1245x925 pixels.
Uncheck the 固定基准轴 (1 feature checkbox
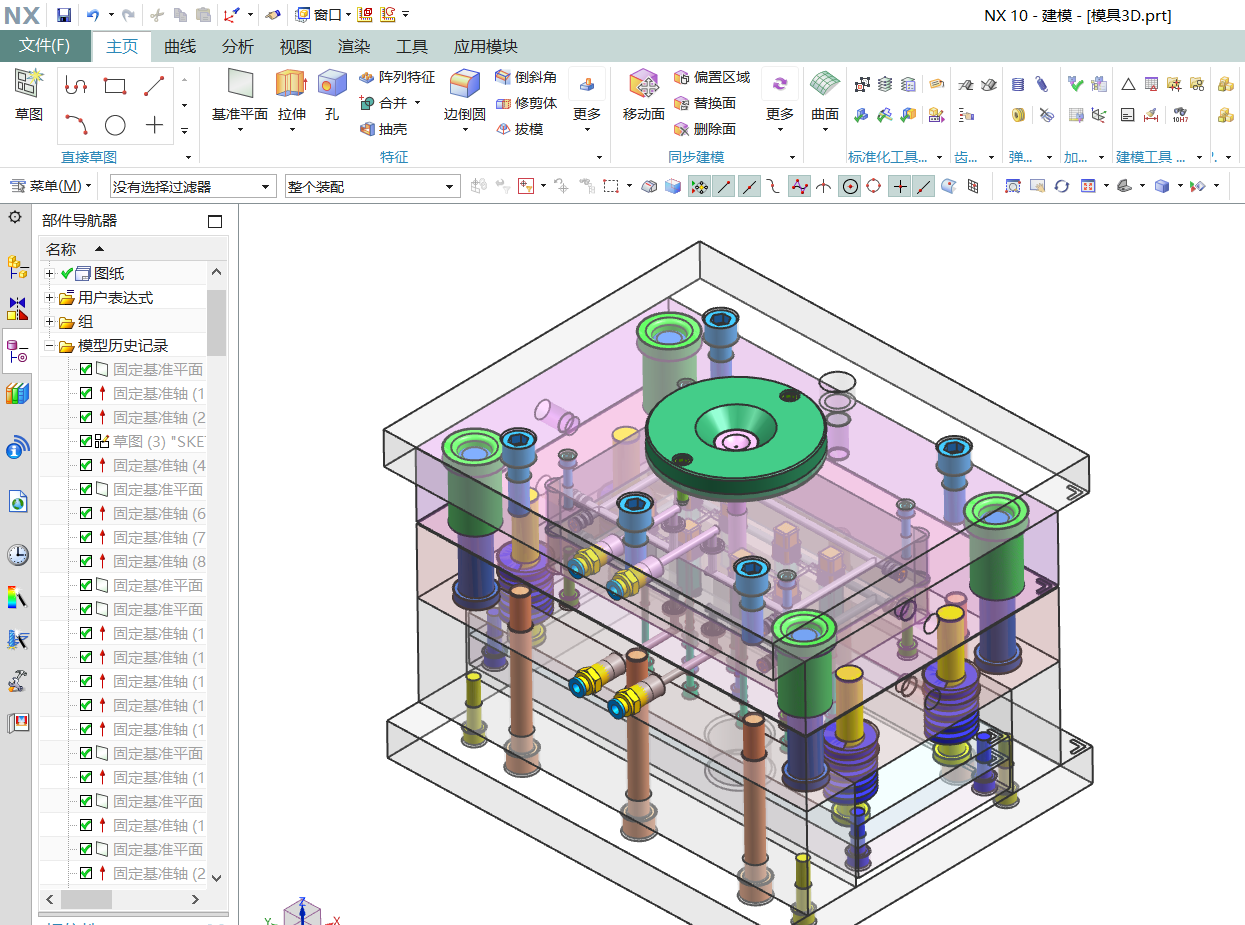(86, 393)
